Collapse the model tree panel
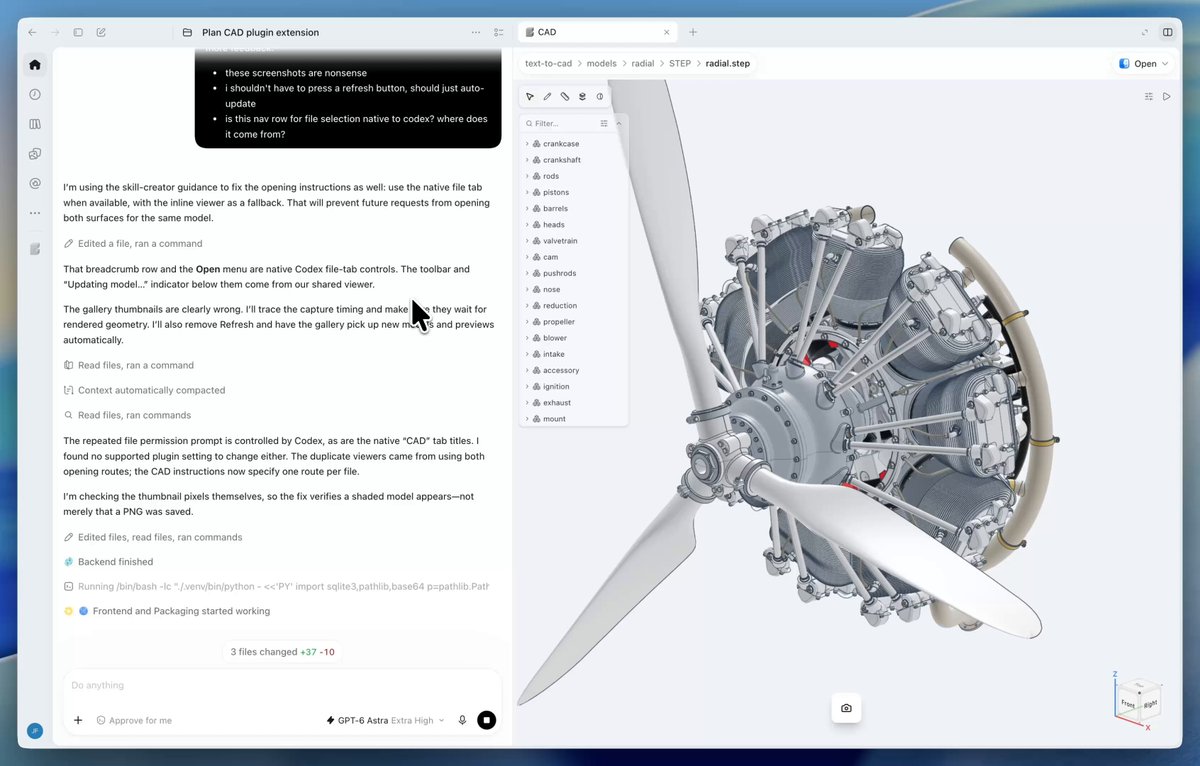This screenshot has width=1200, height=766. point(619,124)
